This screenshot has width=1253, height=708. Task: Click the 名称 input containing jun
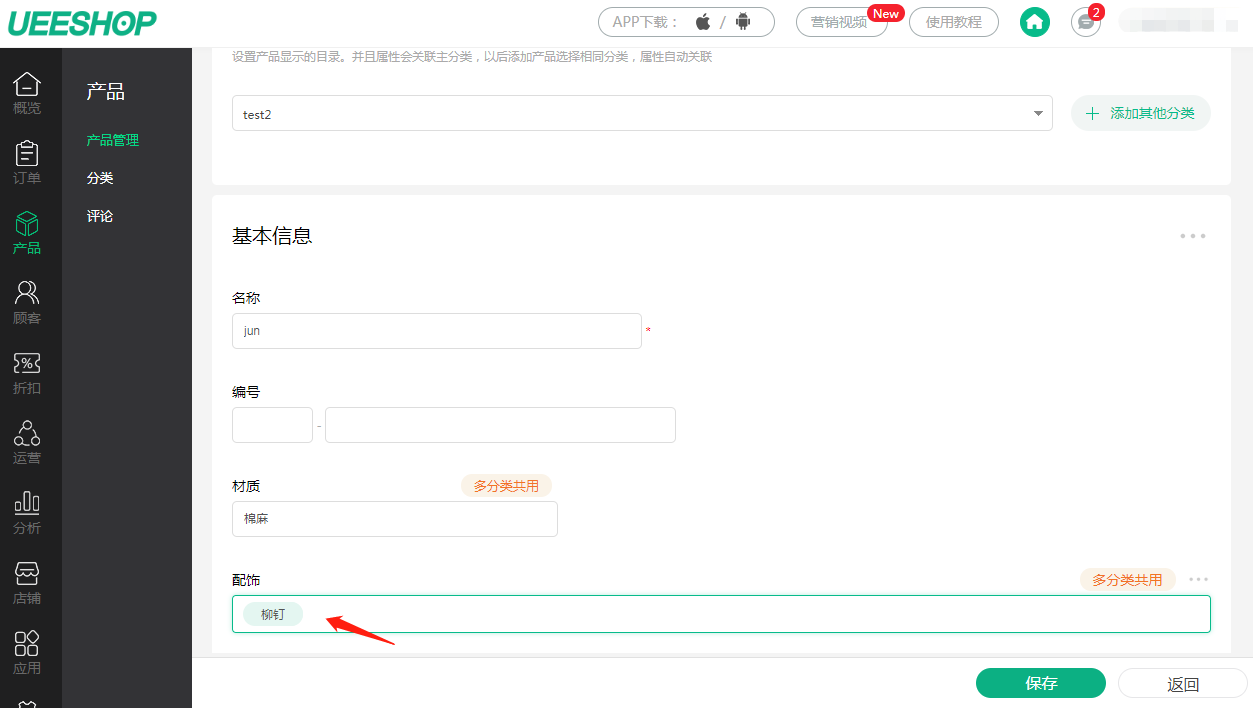437,331
